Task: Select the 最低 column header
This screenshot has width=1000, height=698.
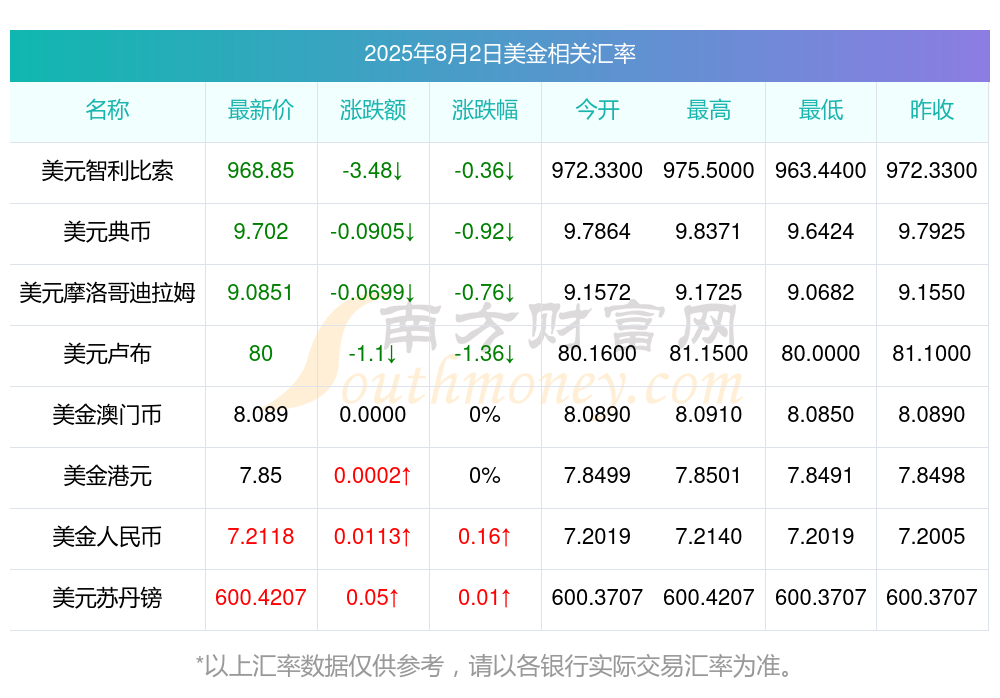Action: 821,110
